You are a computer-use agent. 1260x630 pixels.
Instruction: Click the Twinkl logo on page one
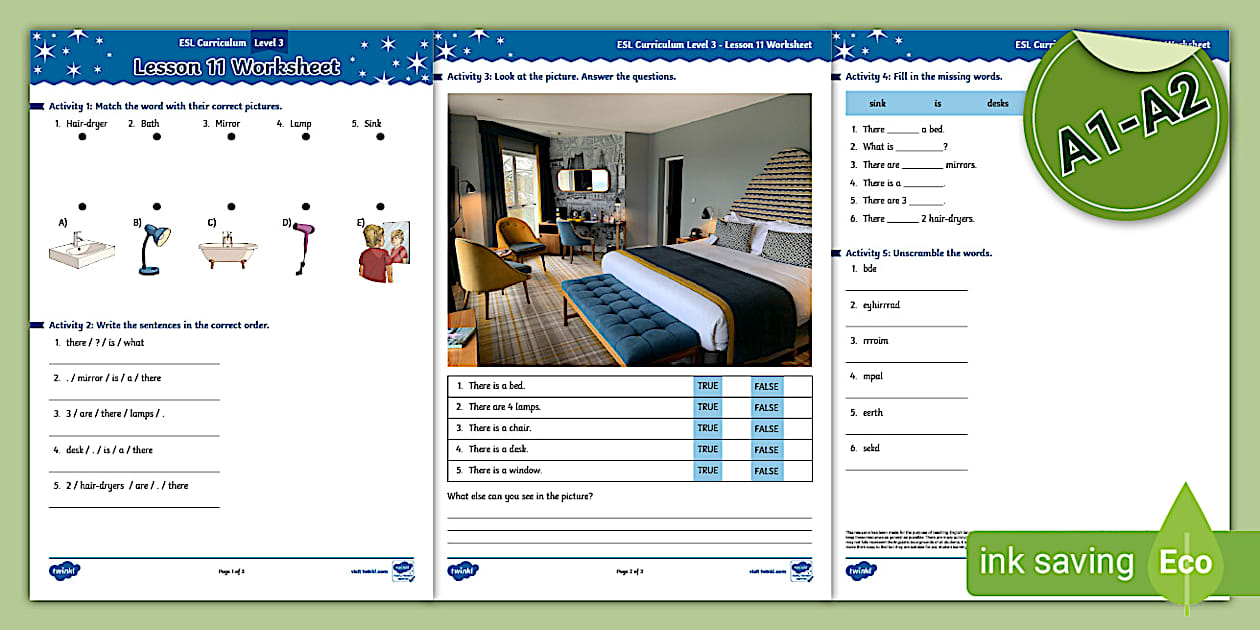pyautogui.click(x=64, y=571)
